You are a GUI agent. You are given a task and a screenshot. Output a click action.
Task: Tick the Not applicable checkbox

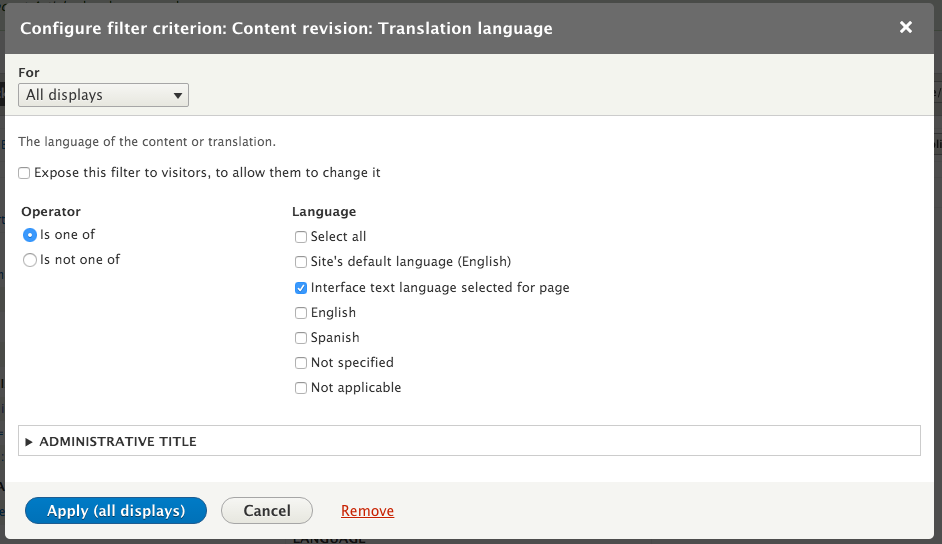301,388
